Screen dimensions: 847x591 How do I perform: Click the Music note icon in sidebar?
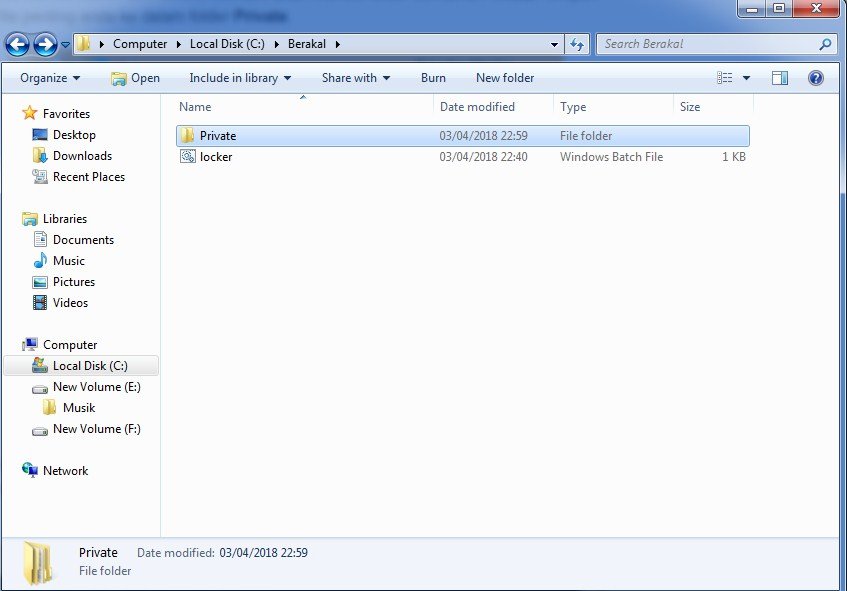point(40,260)
